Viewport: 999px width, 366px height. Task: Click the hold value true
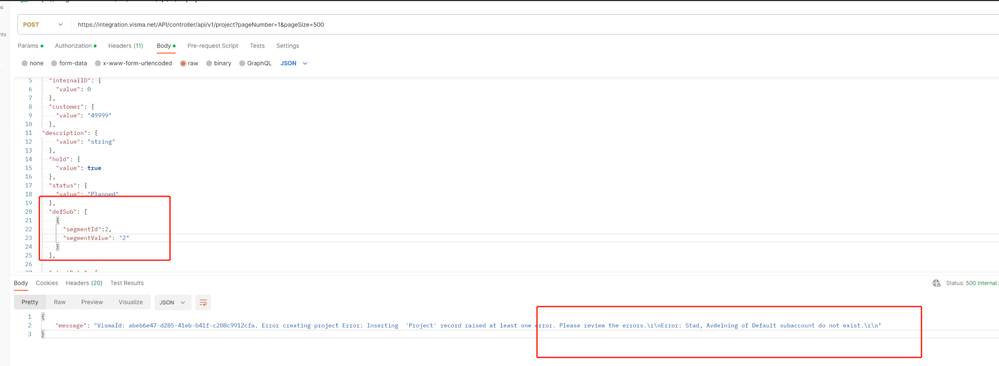94,168
